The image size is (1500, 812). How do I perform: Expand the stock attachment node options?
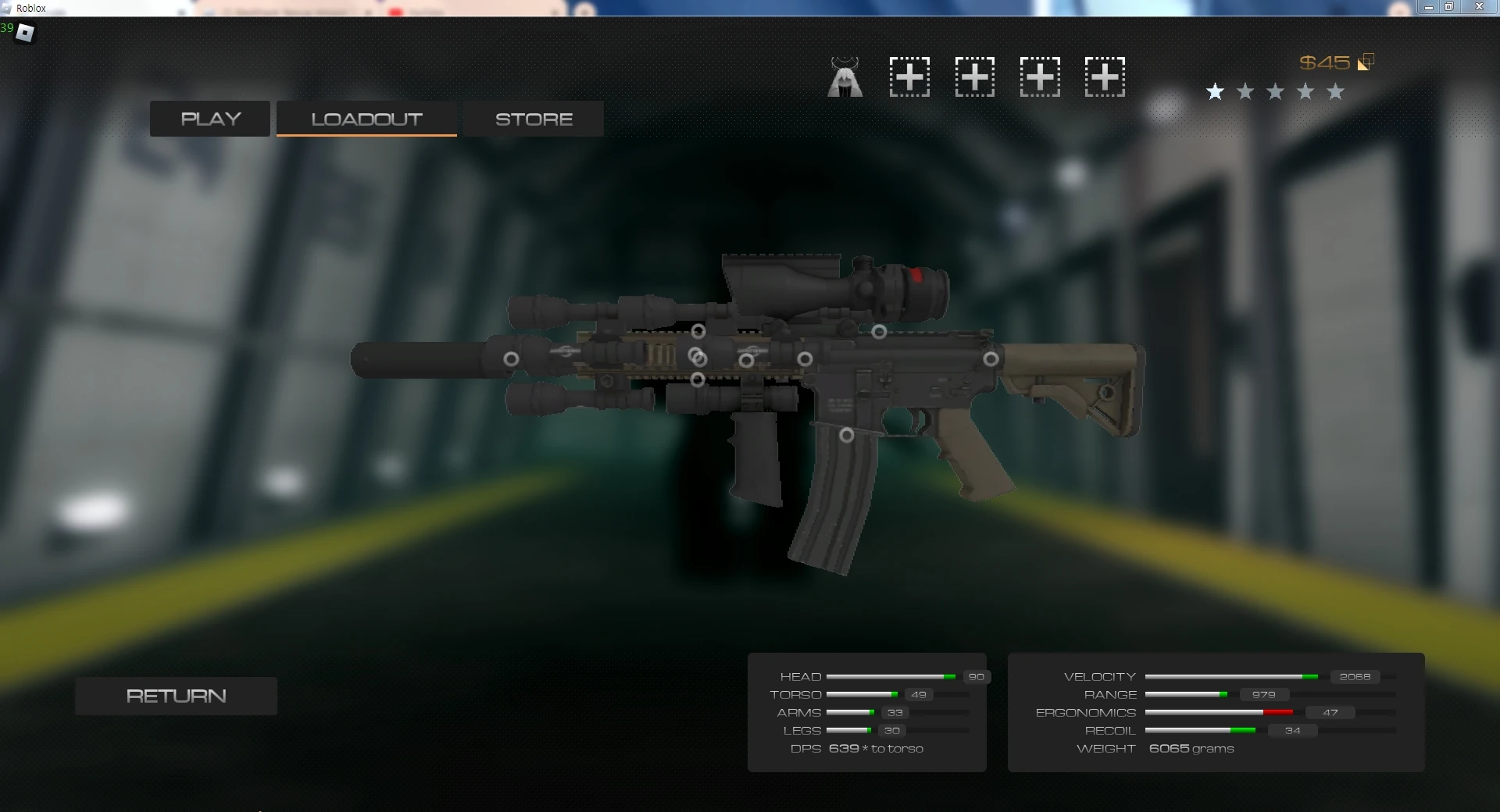tap(991, 359)
